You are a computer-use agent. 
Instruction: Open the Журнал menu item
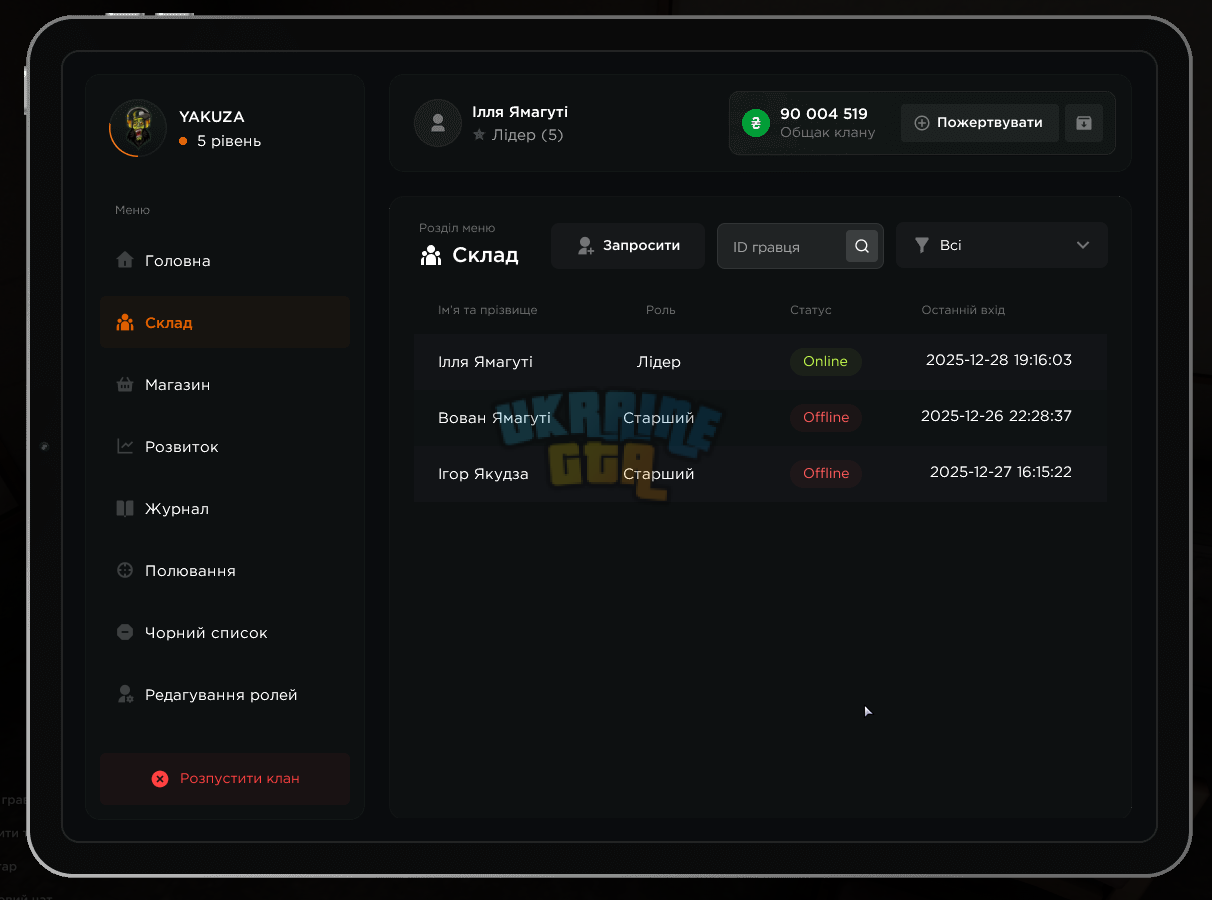pyautogui.click(x=225, y=508)
